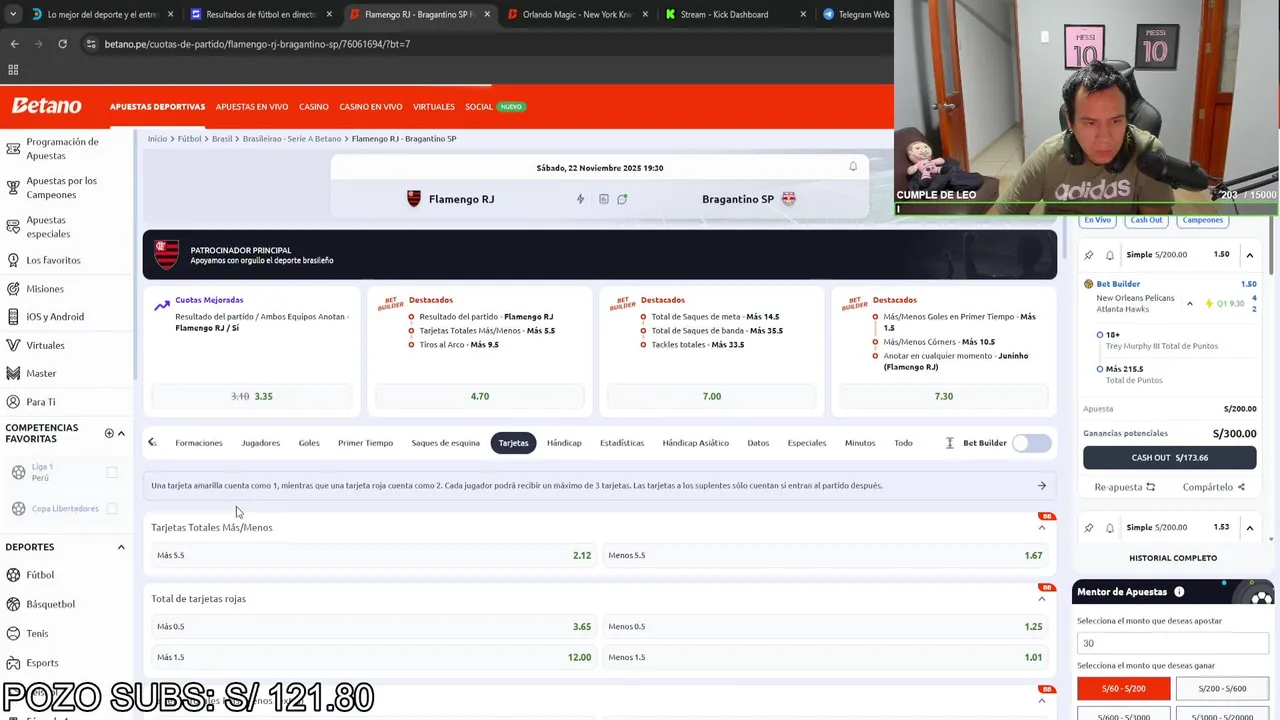
Task: Open the match stats board icon
Action: (x=603, y=199)
